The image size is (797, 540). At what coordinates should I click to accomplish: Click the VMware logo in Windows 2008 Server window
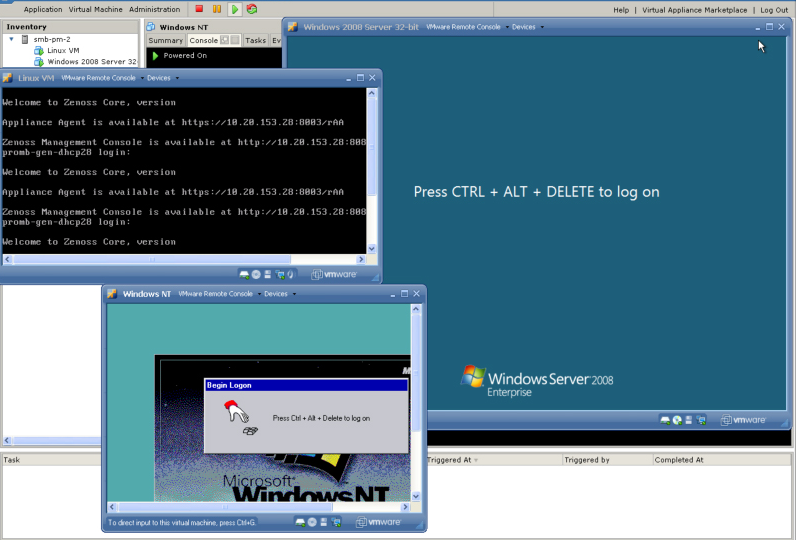[744, 420]
